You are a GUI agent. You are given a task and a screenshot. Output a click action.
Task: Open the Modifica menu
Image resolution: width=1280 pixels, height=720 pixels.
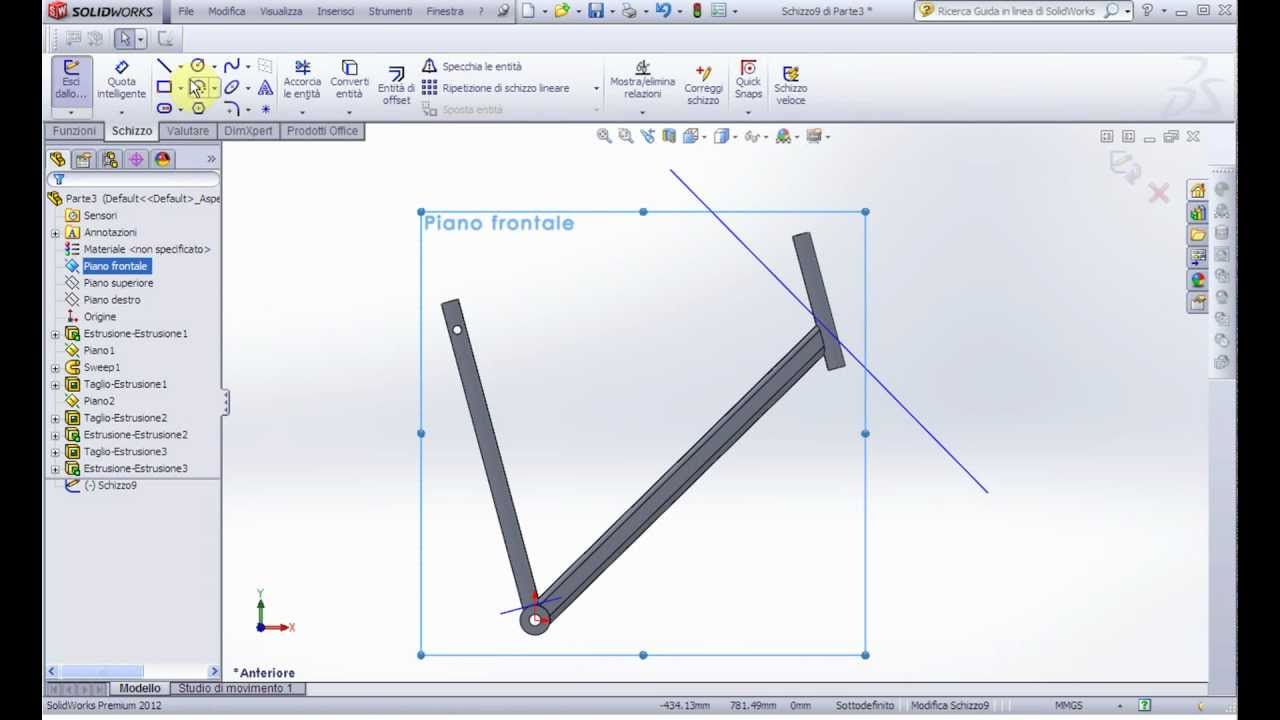click(227, 11)
